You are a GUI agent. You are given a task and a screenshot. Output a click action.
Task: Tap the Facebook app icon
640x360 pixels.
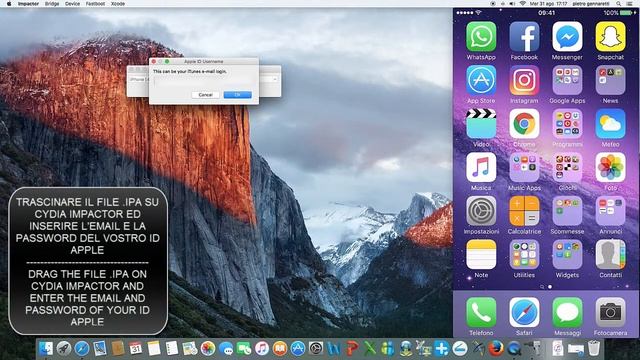click(524, 37)
